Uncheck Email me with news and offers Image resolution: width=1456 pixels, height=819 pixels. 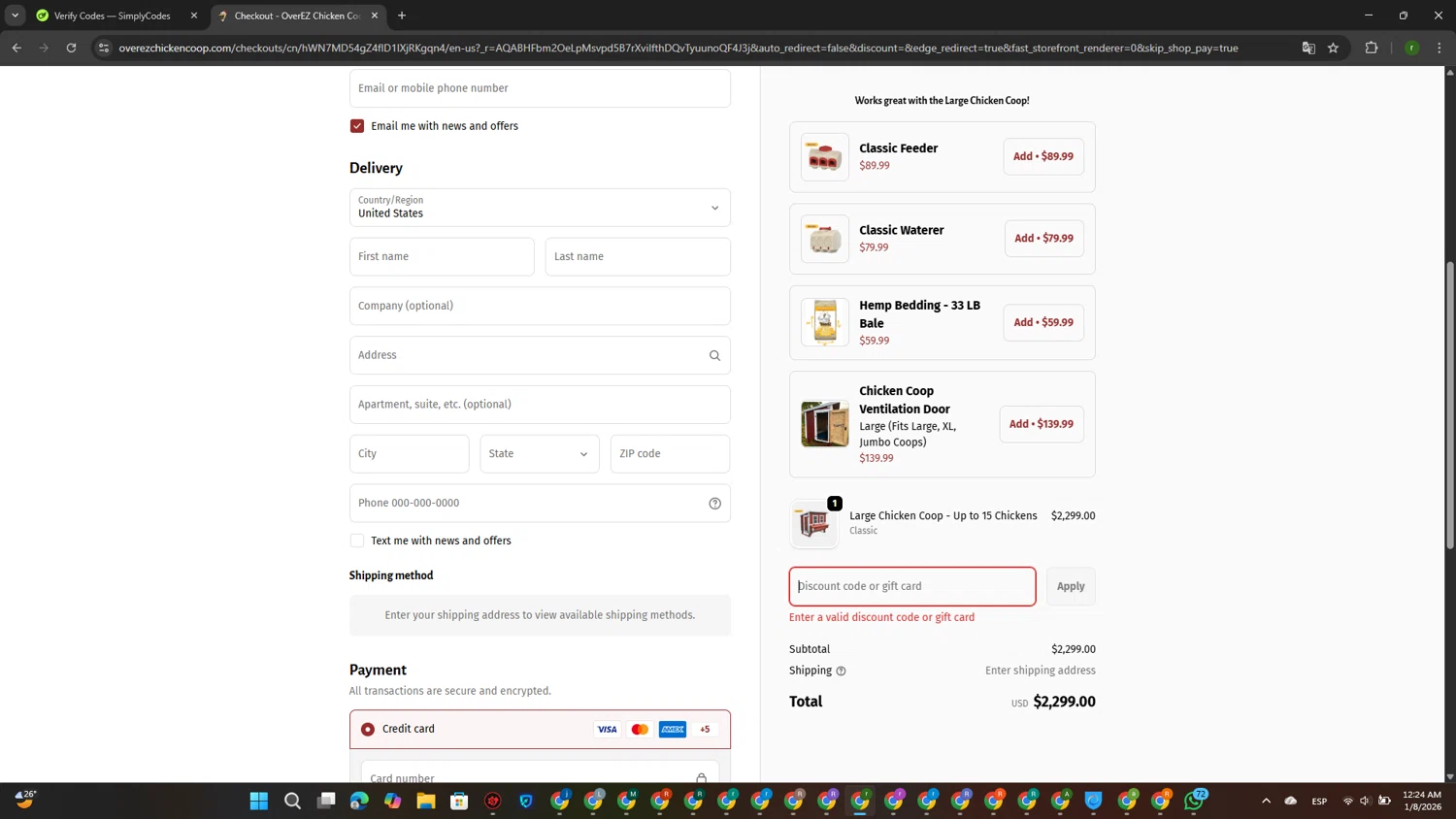(x=357, y=126)
